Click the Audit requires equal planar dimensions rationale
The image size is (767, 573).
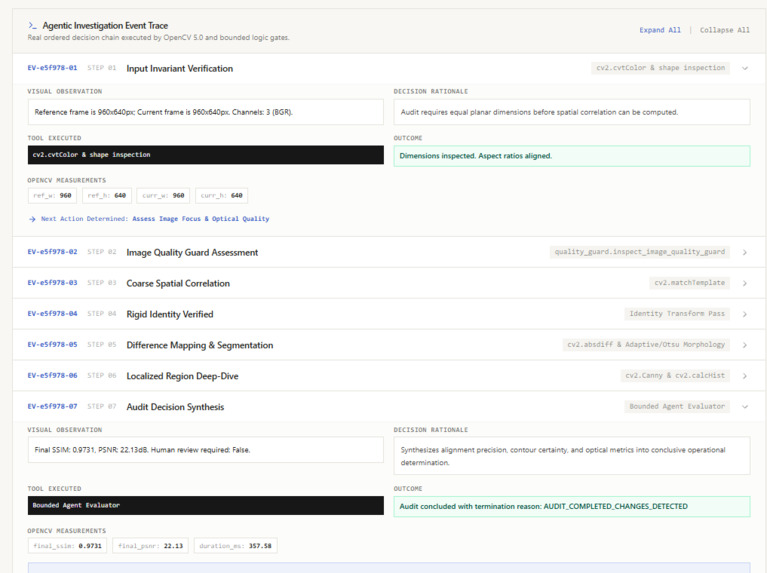572,112
